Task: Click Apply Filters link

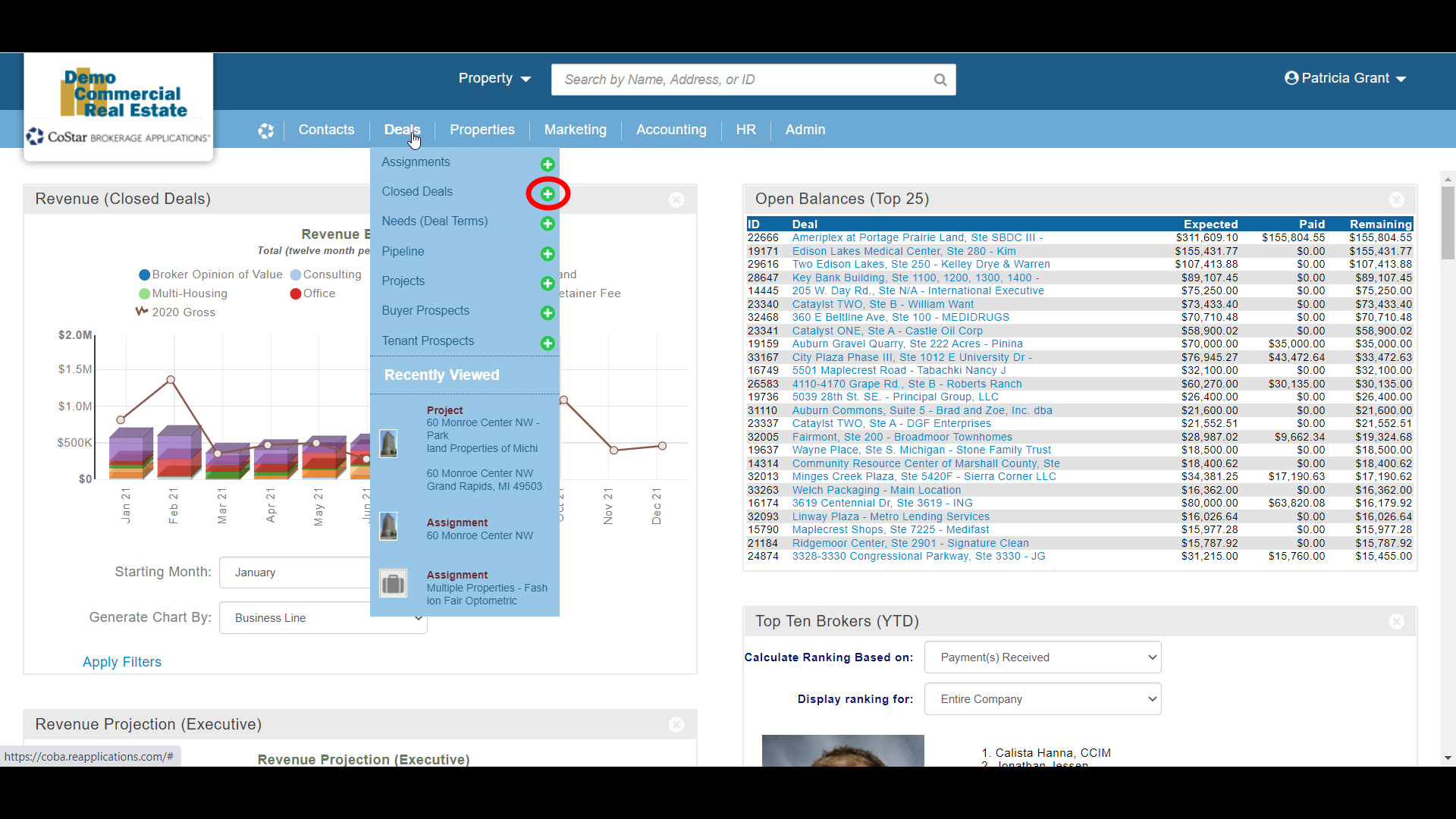Action: [x=122, y=662]
